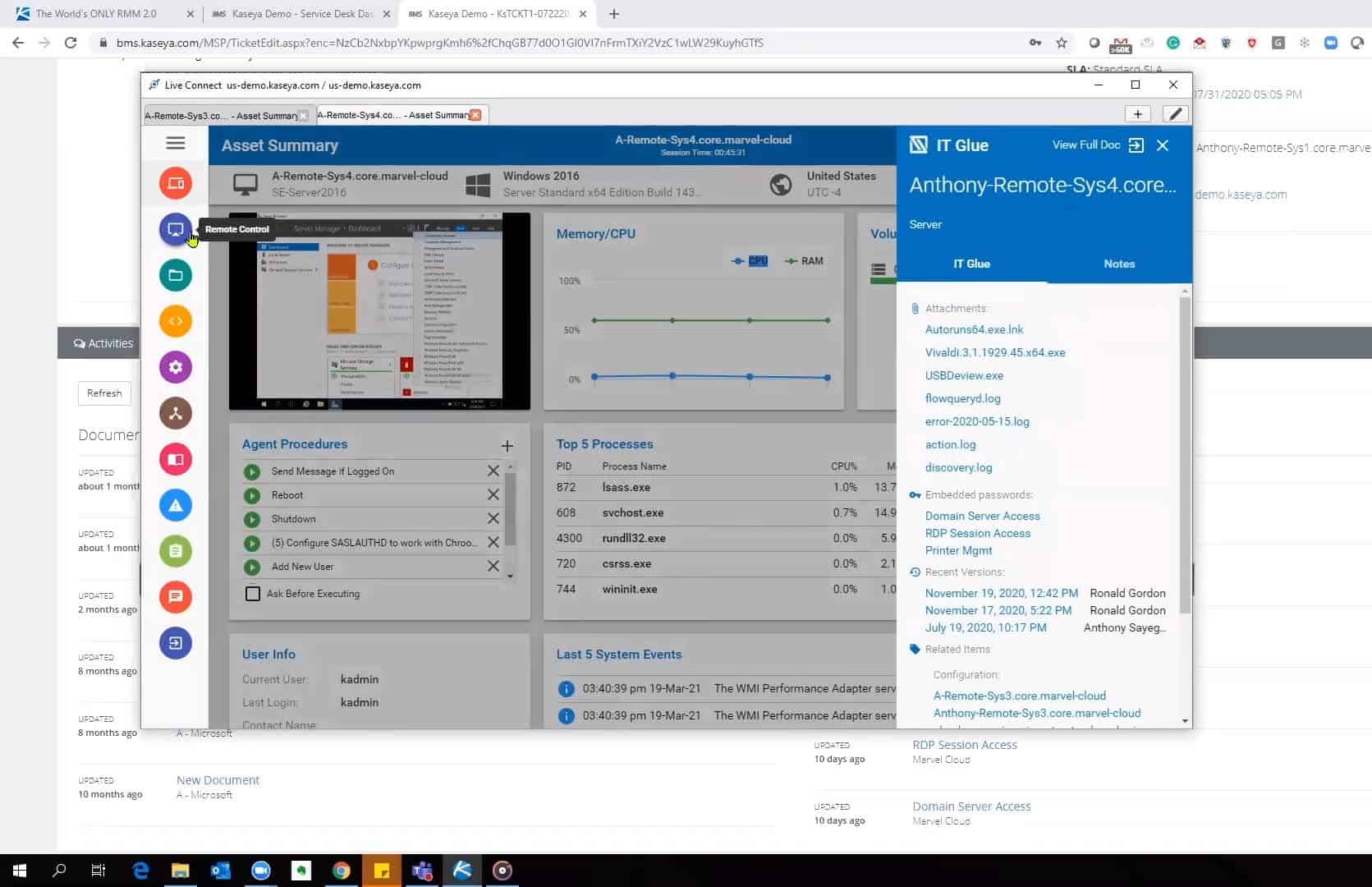1372x887 pixels.
Task: Run the Send Message if Logged On procedure
Action: 252,471
